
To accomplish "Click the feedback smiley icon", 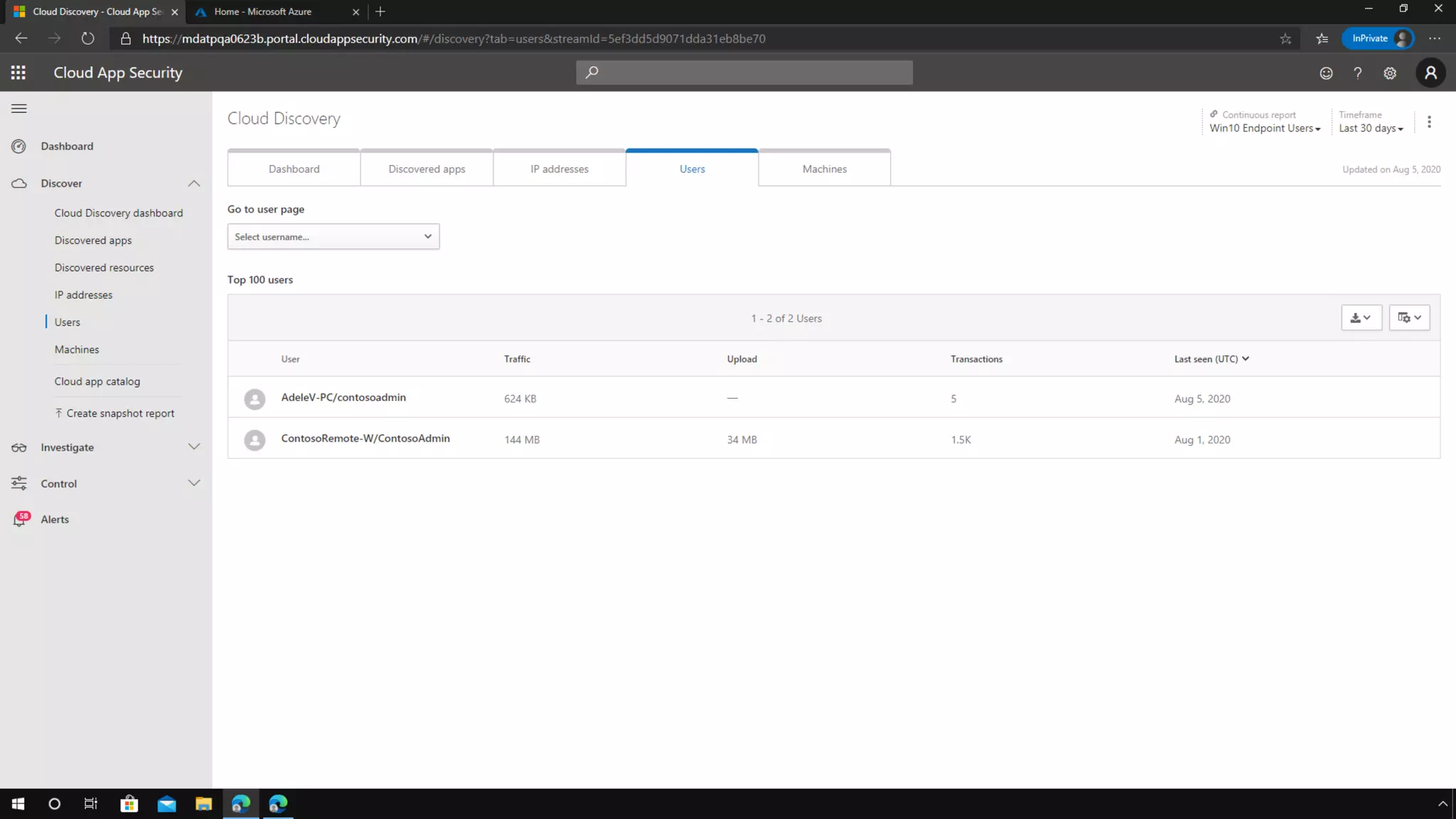I will coord(1326,73).
